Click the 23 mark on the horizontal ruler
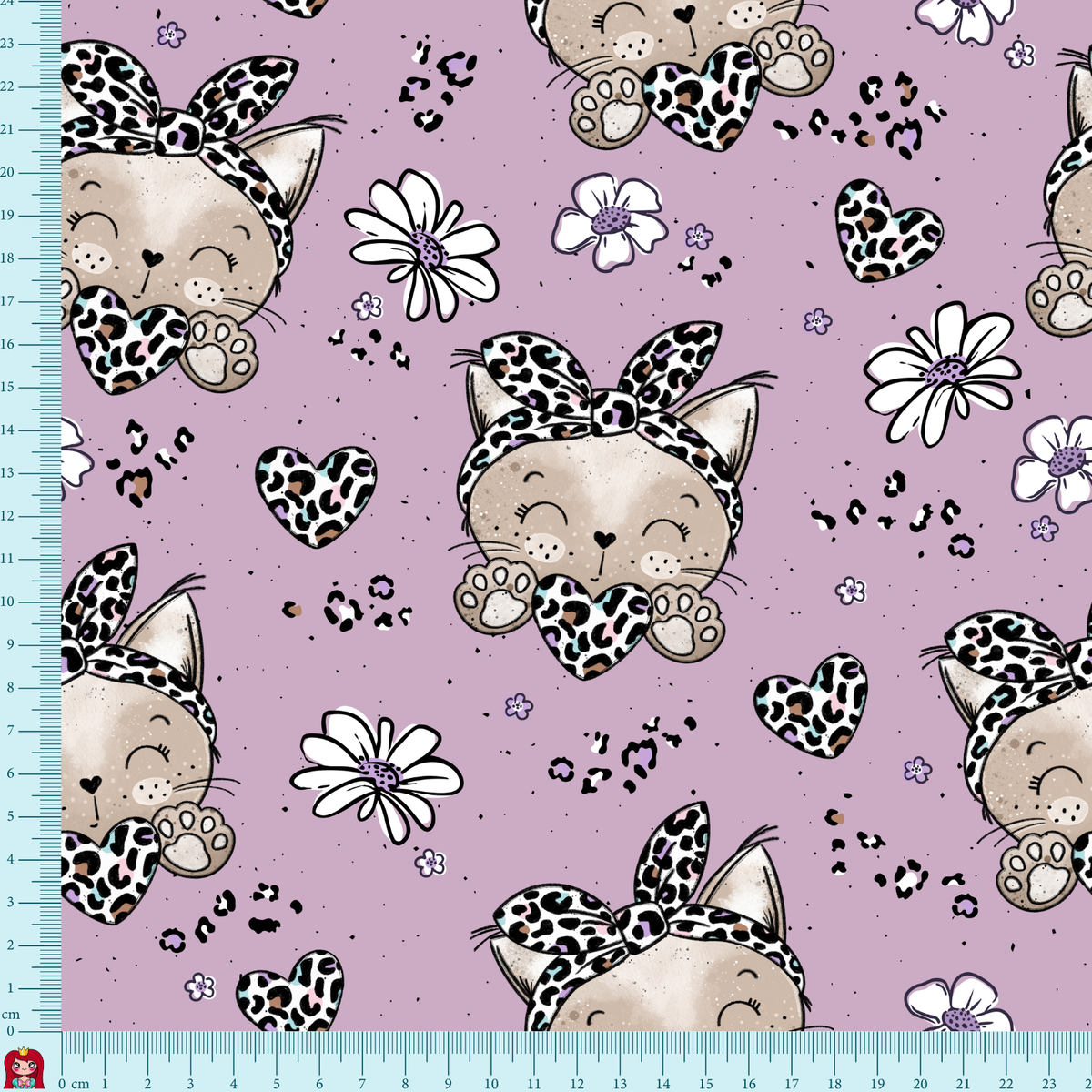The image size is (1092, 1092). (x=1049, y=1083)
